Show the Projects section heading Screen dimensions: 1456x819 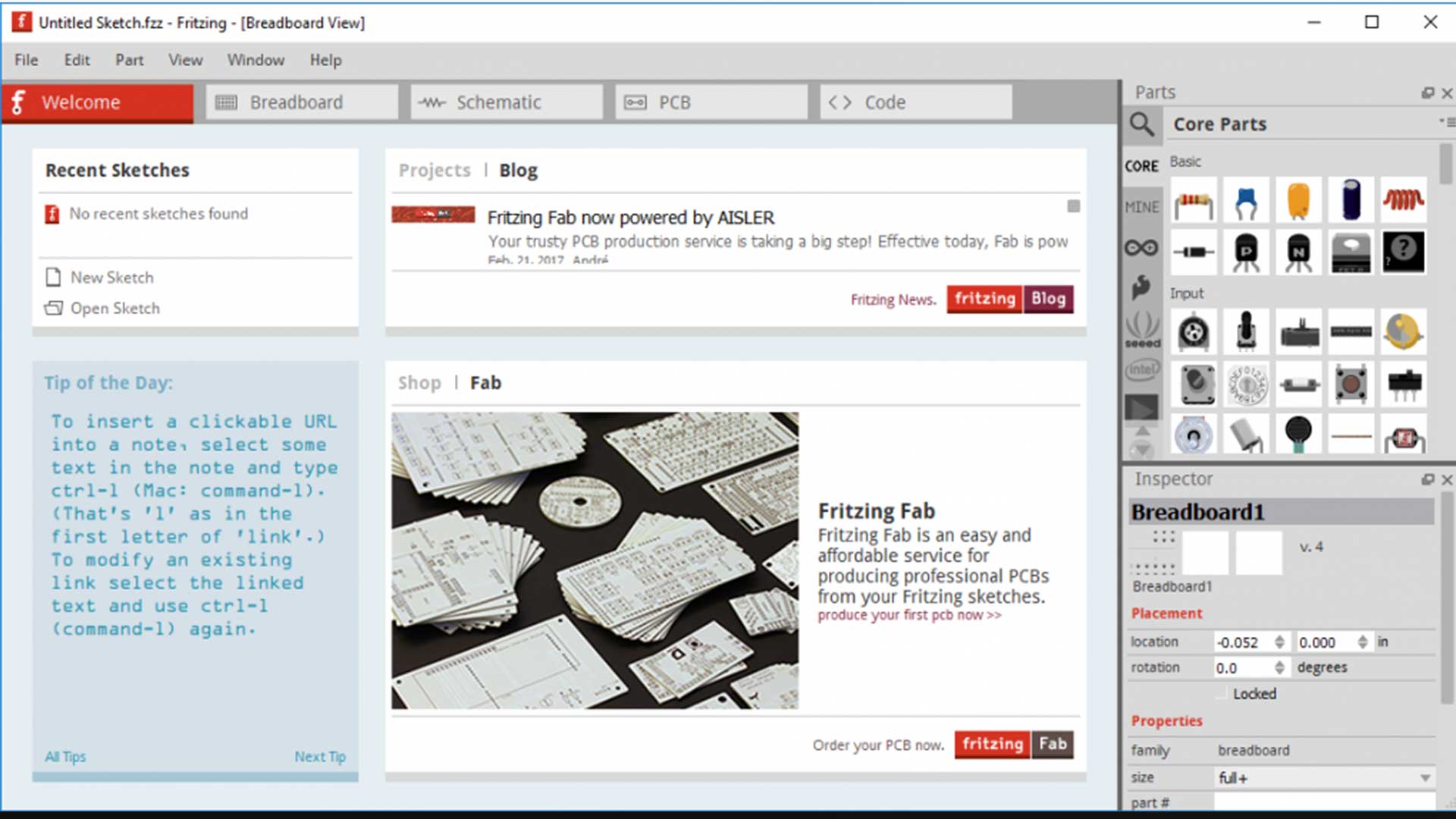click(435, 171)
